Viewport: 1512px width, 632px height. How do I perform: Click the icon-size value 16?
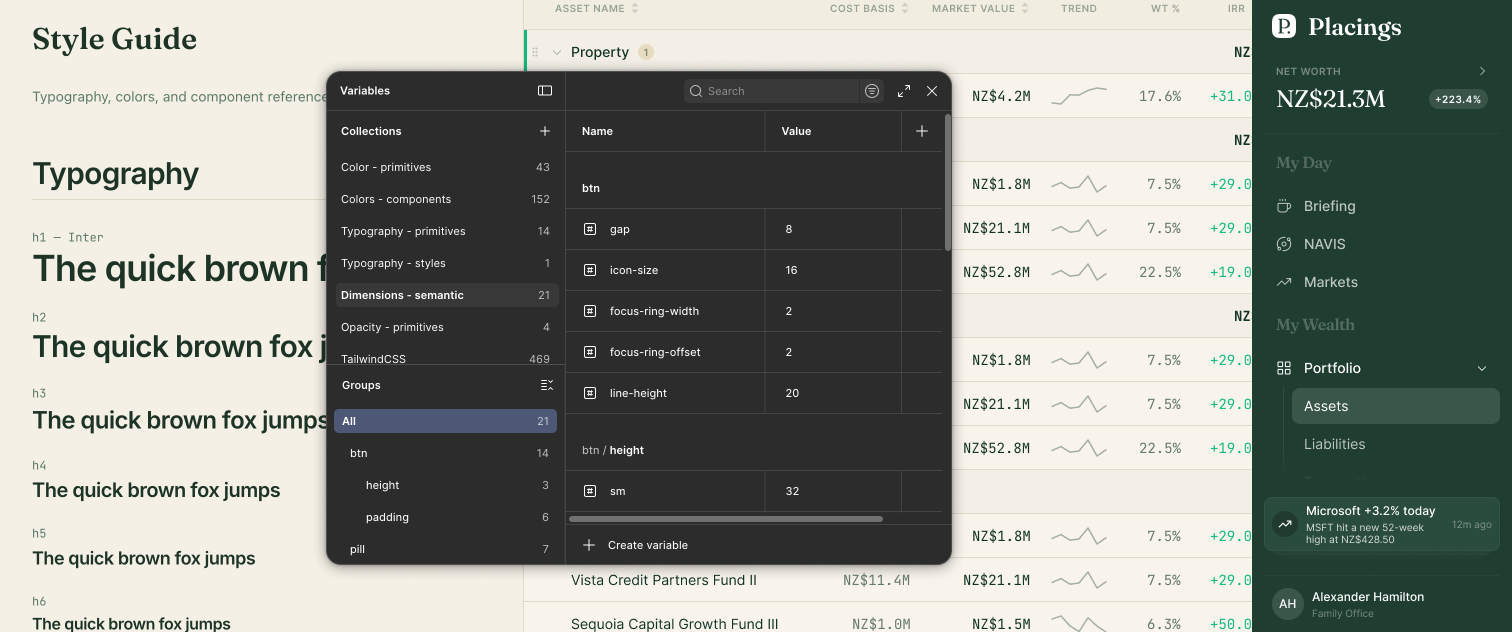[x=792, y=270]
